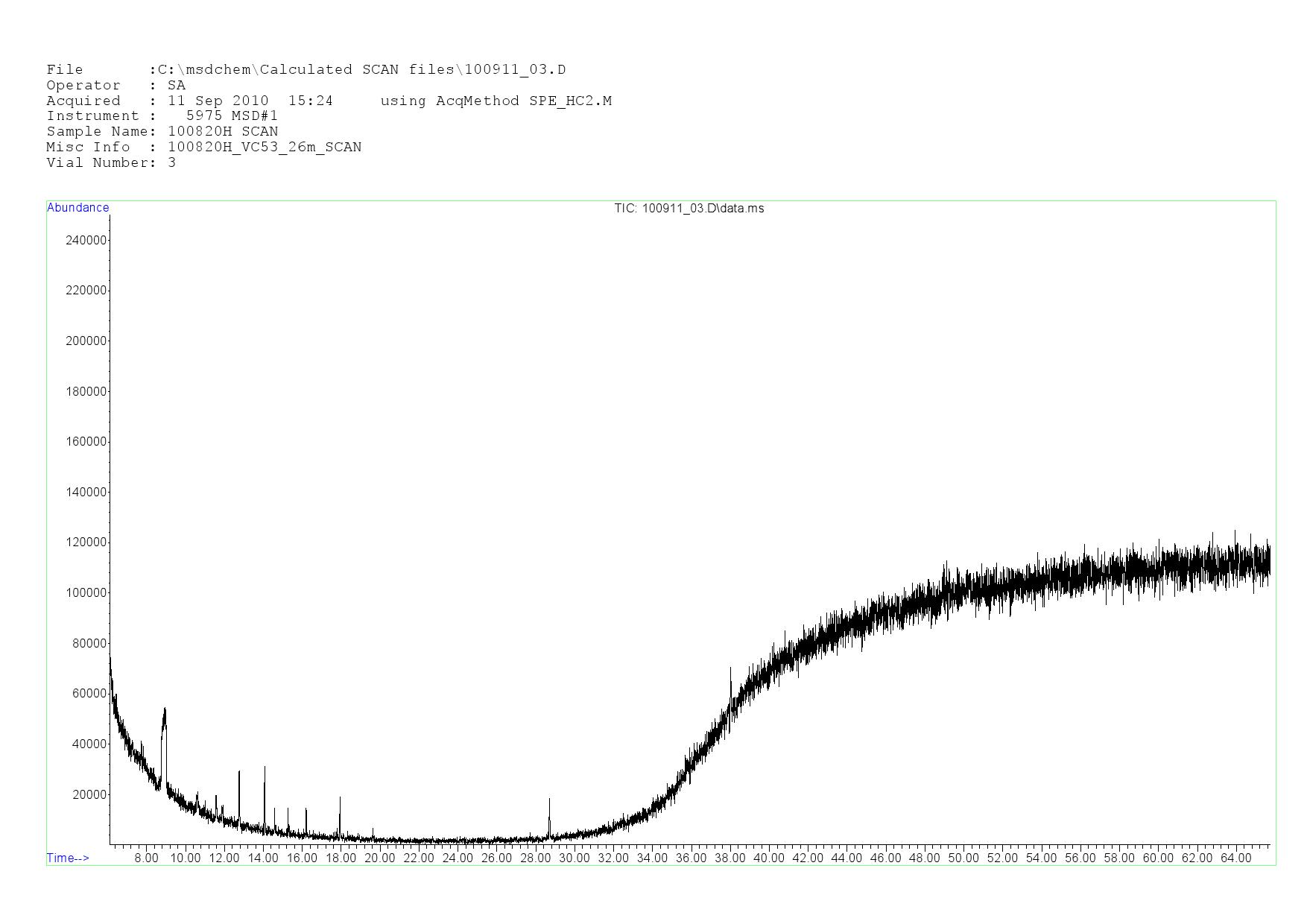Click the blue Abundance axis label
The image size is (1307, 924).
(x=77, y=208)
